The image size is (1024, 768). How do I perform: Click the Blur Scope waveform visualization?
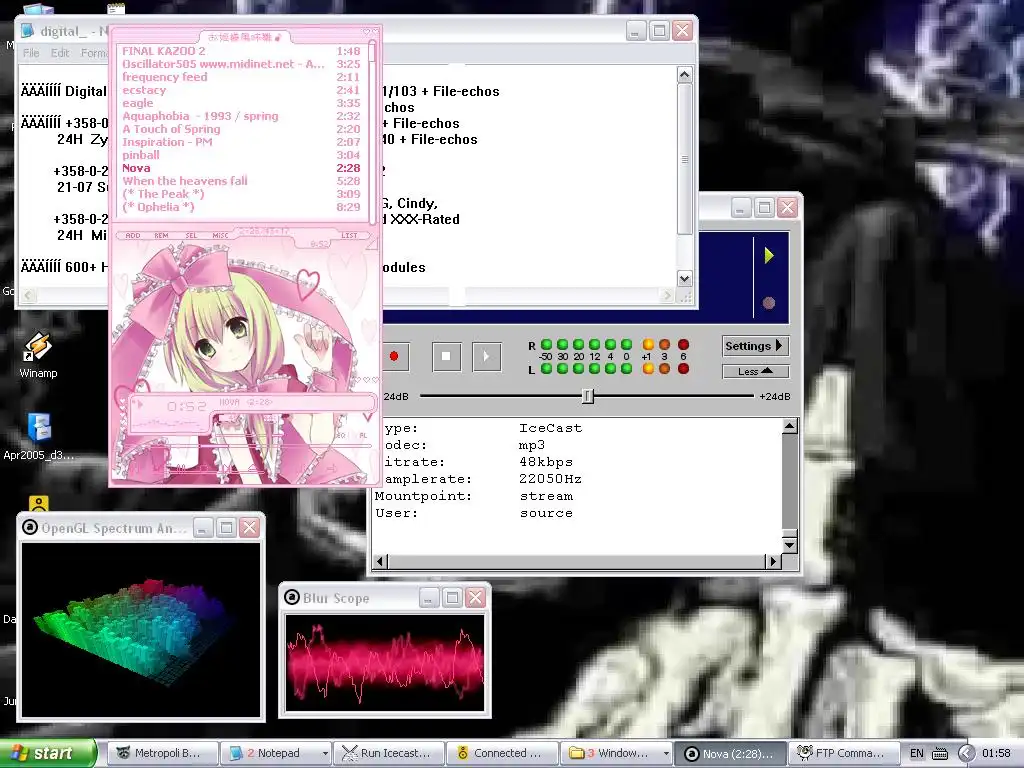(x=385, y=663)
